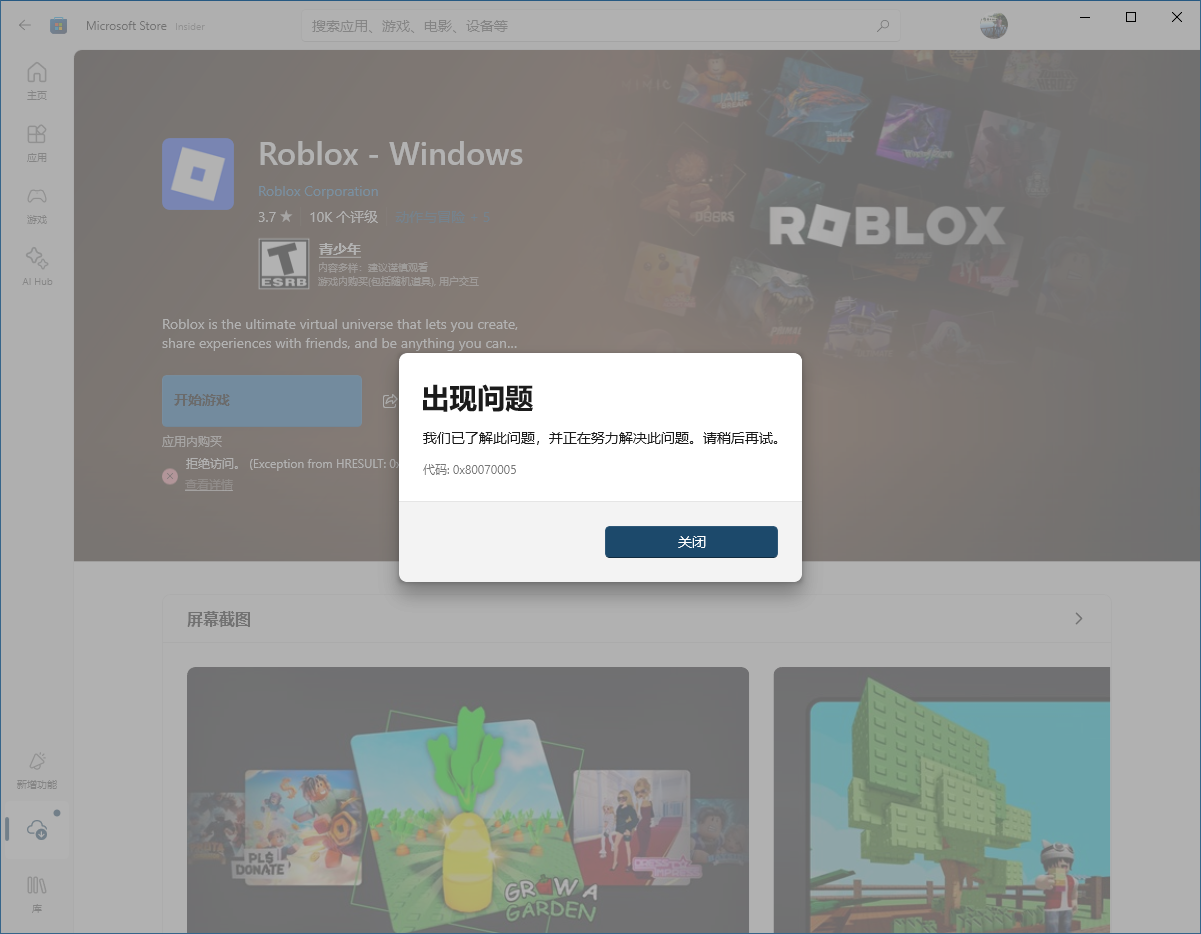Close the error dialog with 关闭
1201x934 pixels.
point(691,542)
